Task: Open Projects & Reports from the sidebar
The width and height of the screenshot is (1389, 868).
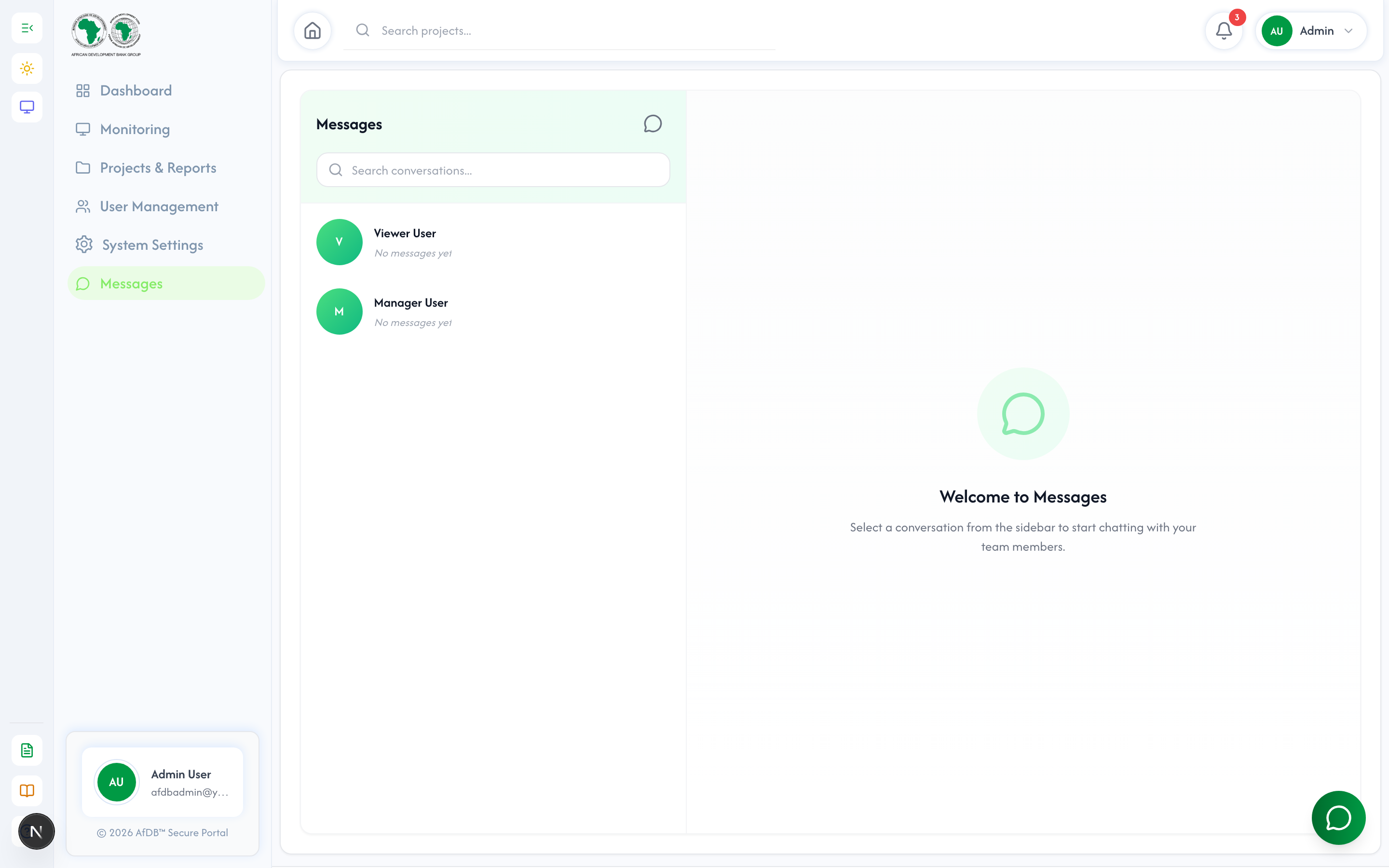Action: (166, 168)
